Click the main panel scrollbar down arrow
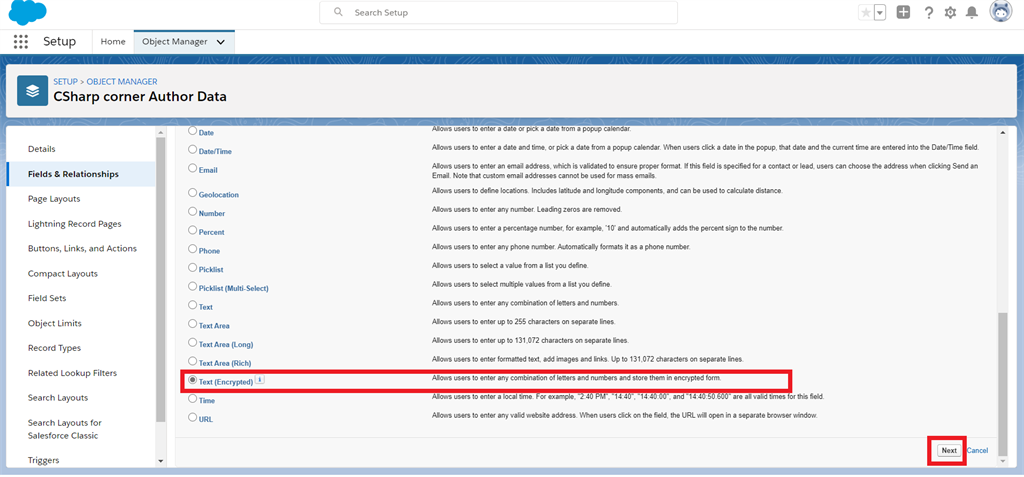Screen dimensions: 1024x477 (x=1004, y=461)
